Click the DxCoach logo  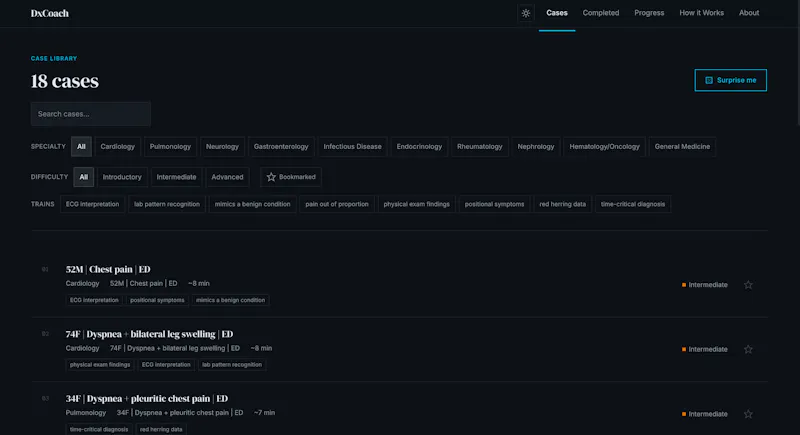tap(49, 13)
